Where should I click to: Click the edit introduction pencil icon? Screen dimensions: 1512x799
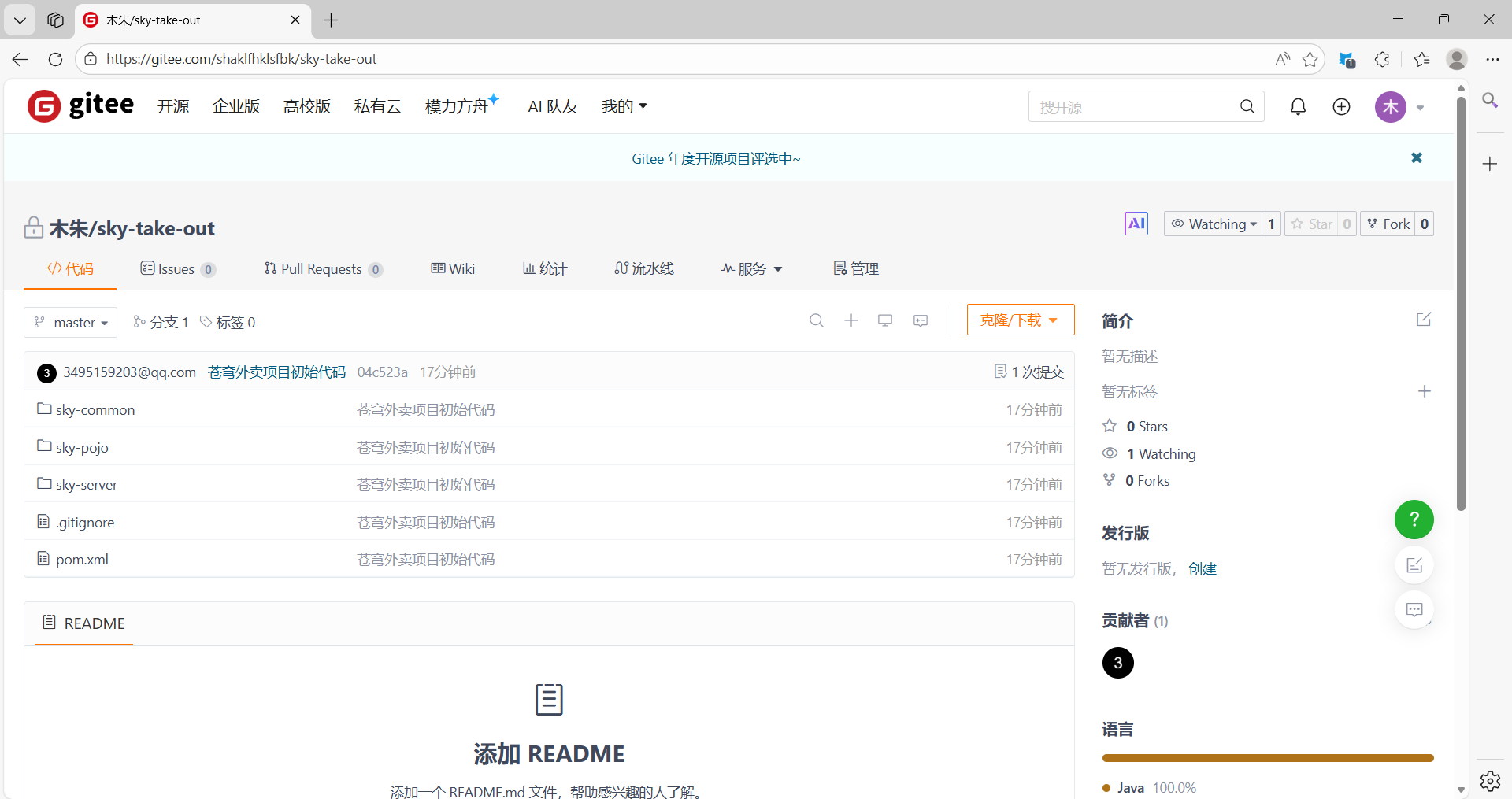coord(1423,320)
